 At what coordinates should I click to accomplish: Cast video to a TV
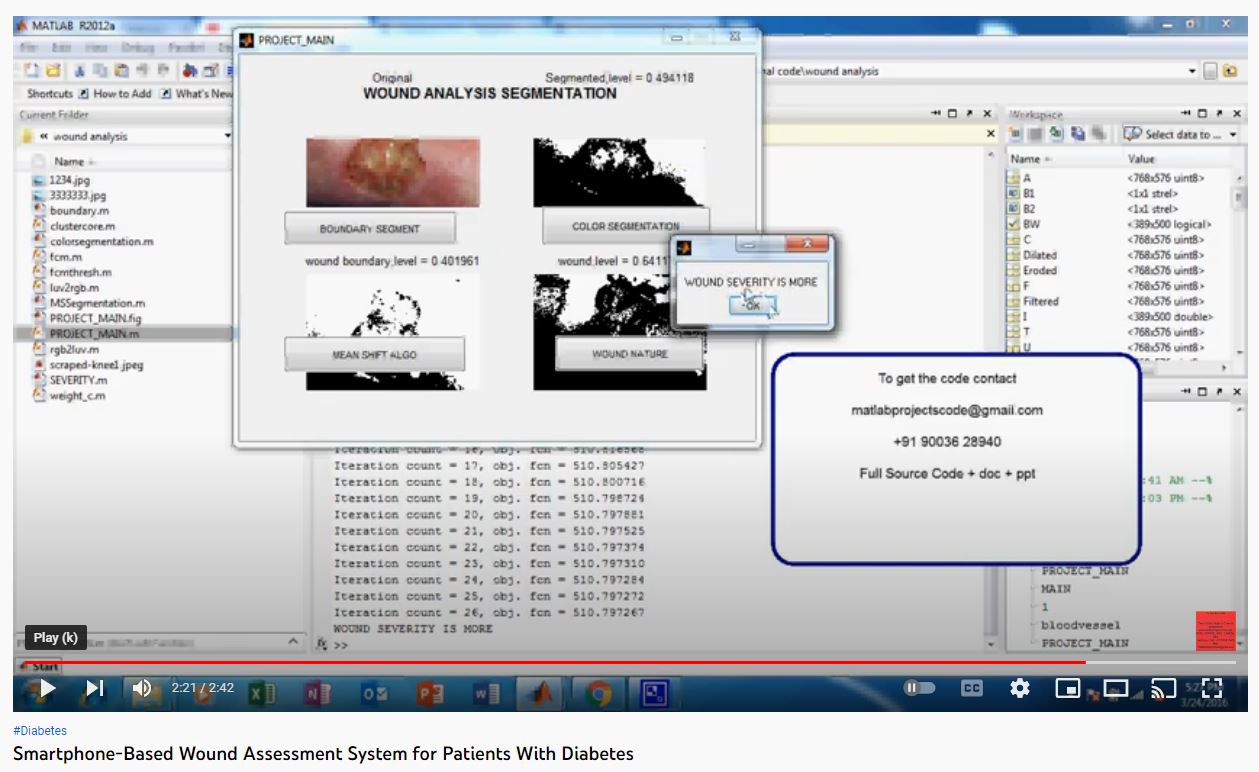1163,688
